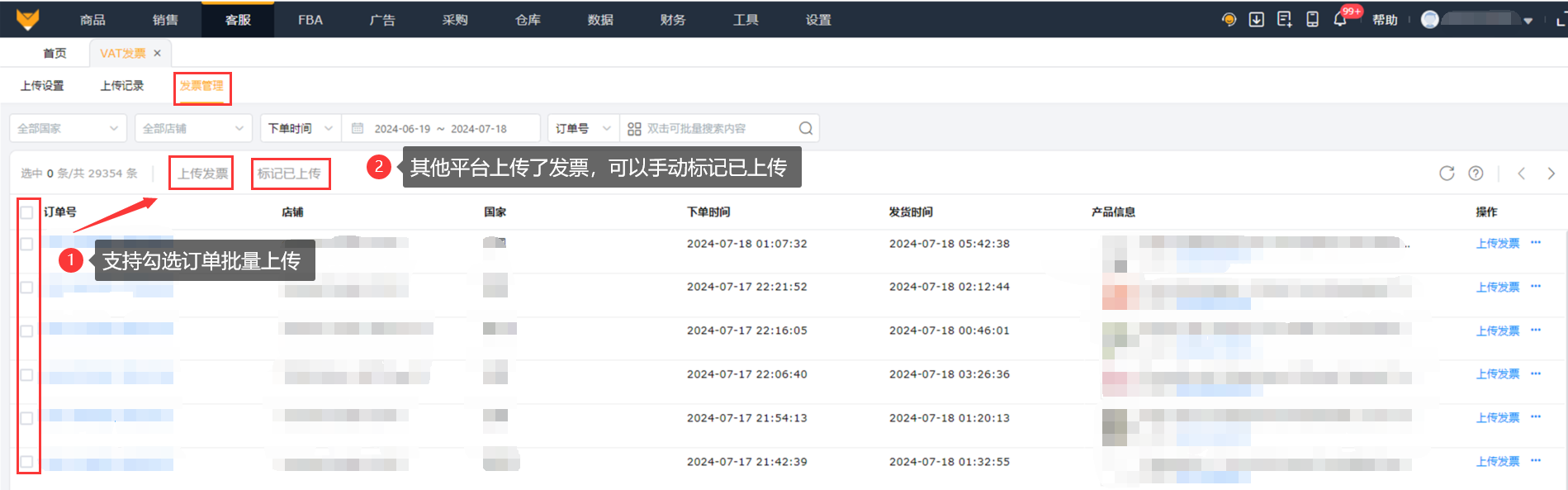Open the 财务 menu

(x=673, y=20)
